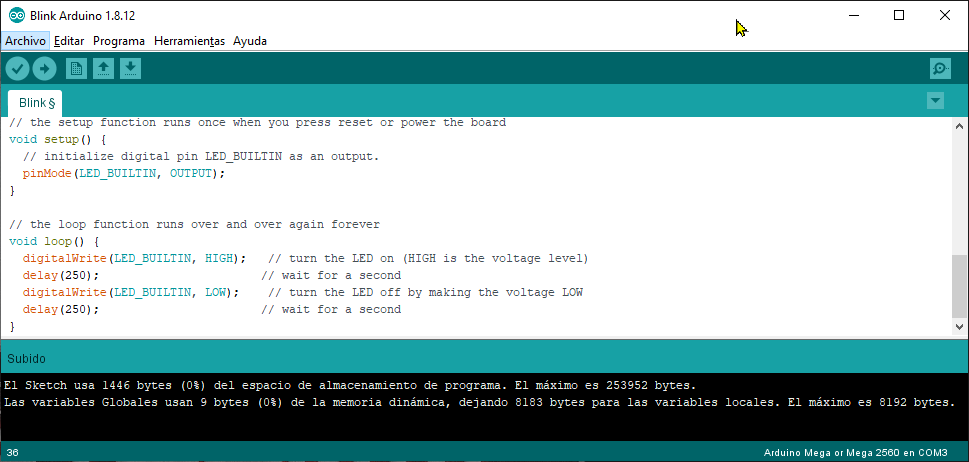The height and width of the screenshot is (462, 969).
Task: Click the Arduino logo in title bar
Action: pyautogui.click(x=17, y=15)
